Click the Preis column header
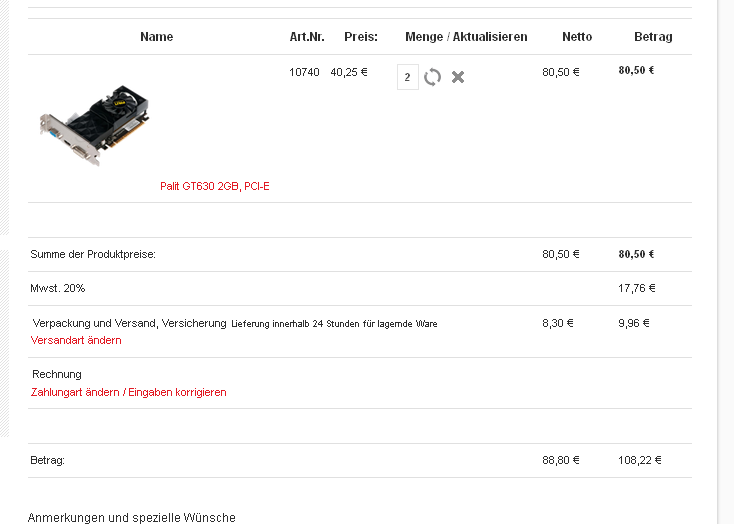 [x=361, y=37]
